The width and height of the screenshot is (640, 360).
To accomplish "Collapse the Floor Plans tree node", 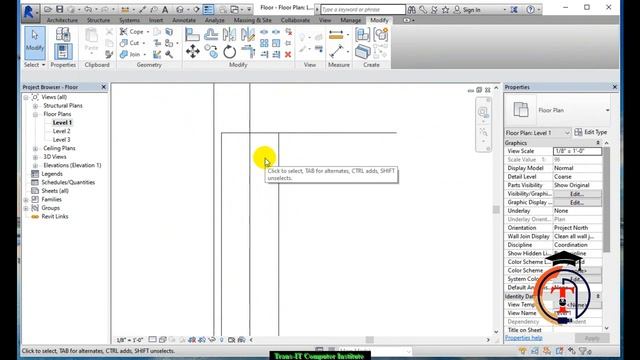I will 36,114.
